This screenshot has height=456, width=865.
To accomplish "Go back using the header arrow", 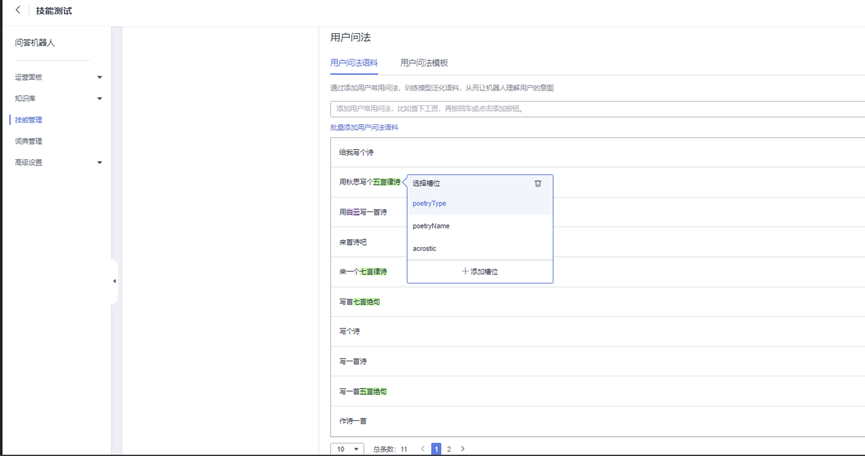I will pyautogui.click(x=18, y=10).
